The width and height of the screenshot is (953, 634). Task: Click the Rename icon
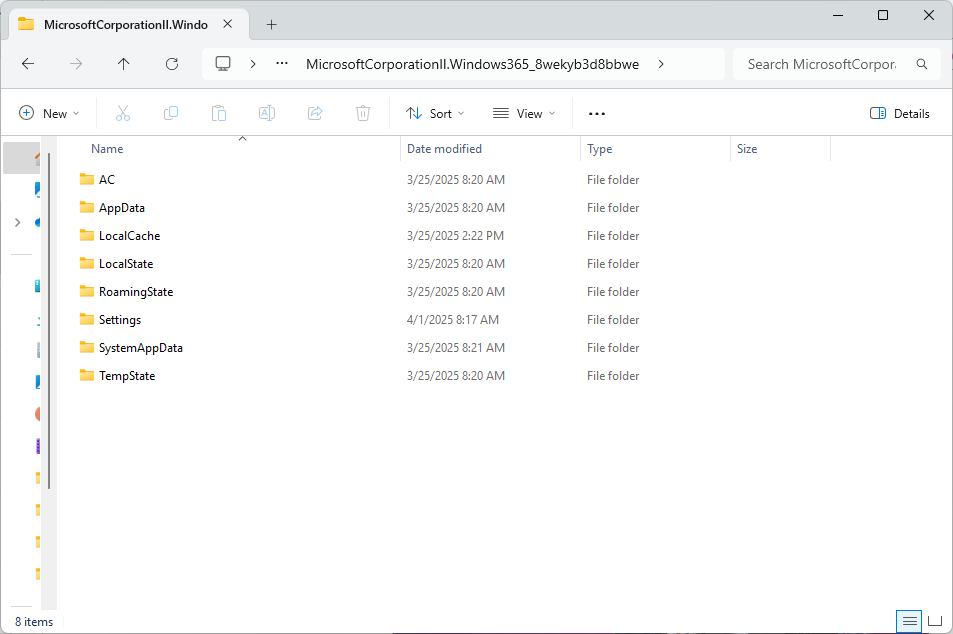[267, 113]
